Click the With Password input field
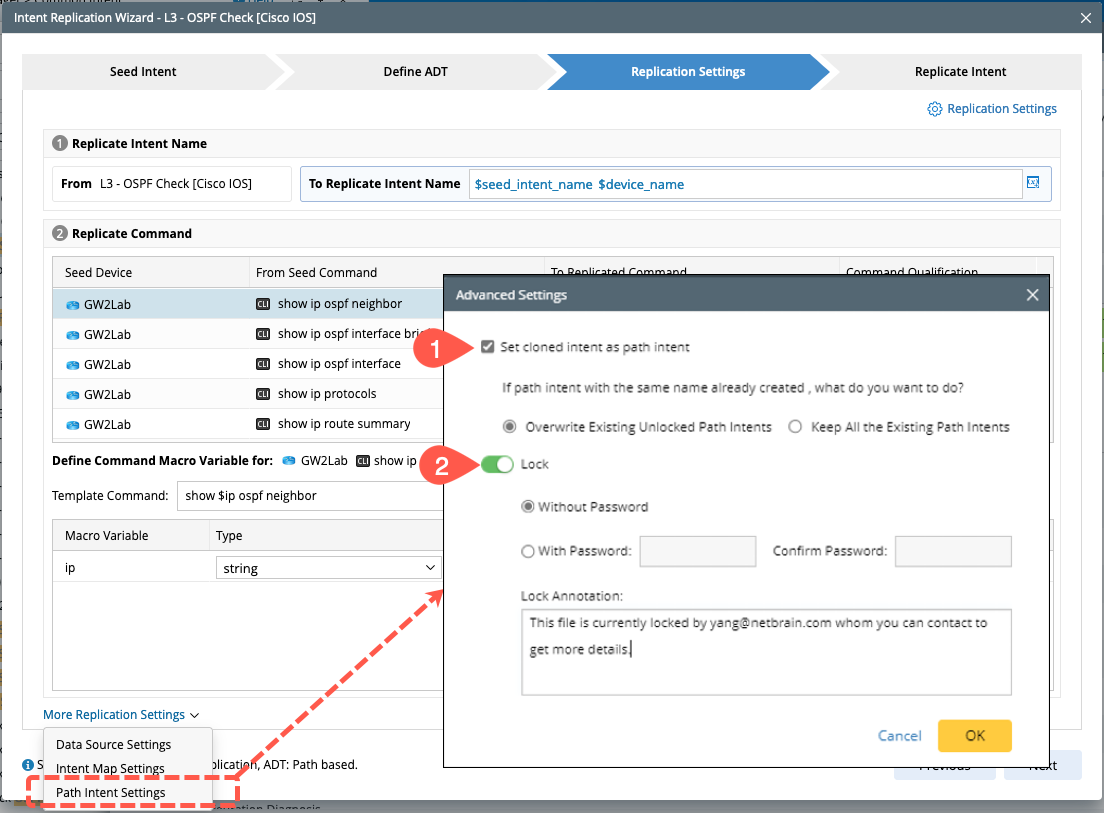Image resolution: width=1104 pixels, height=815 pixels. [698, 551]
